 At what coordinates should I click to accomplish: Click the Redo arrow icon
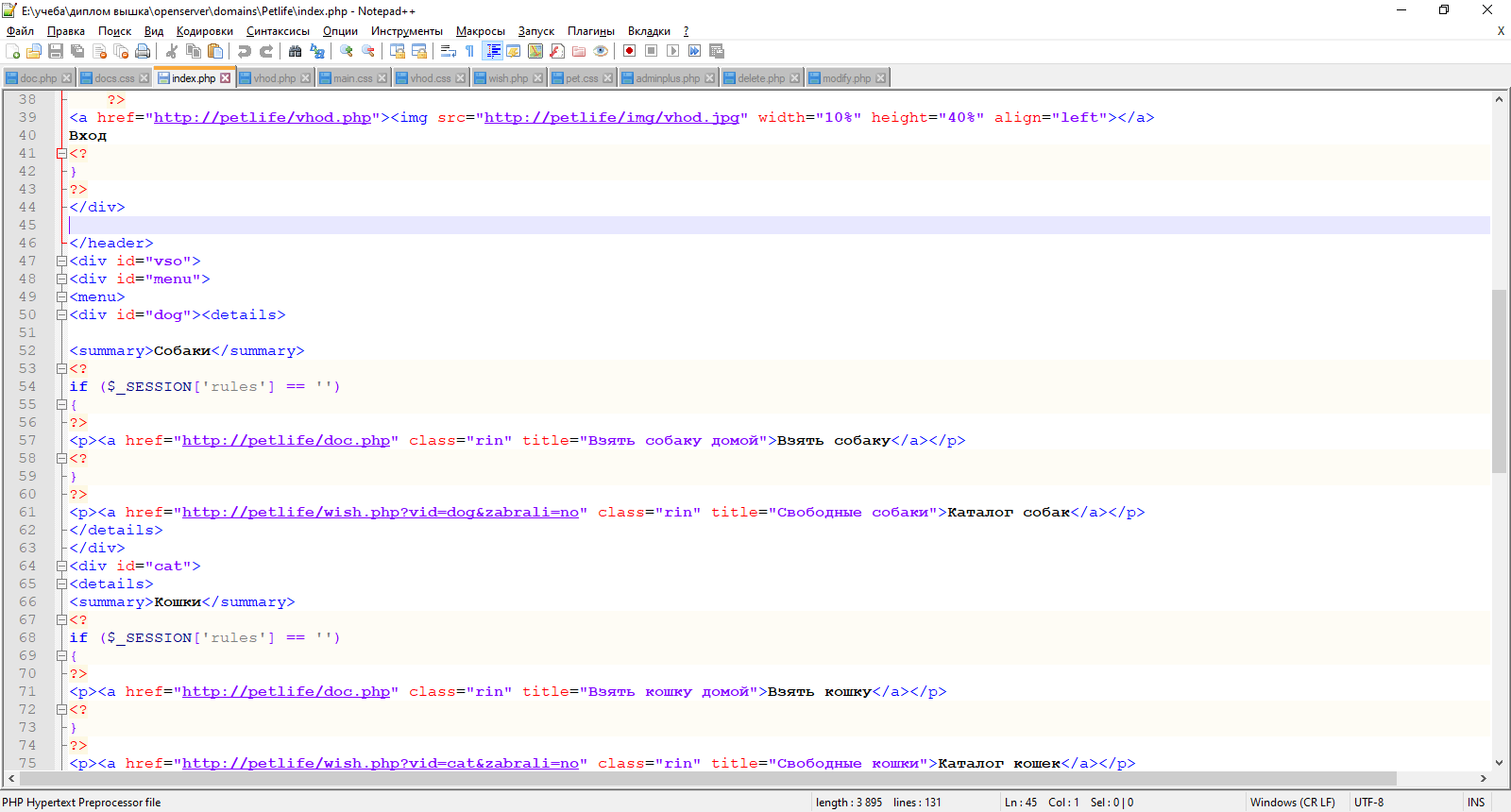(x=266, y=51)
